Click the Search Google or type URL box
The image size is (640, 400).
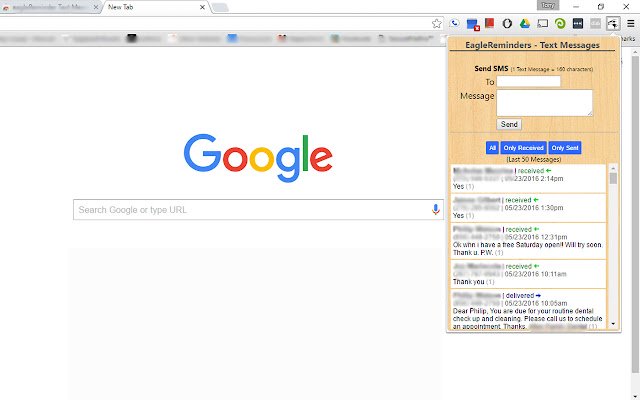258,210
